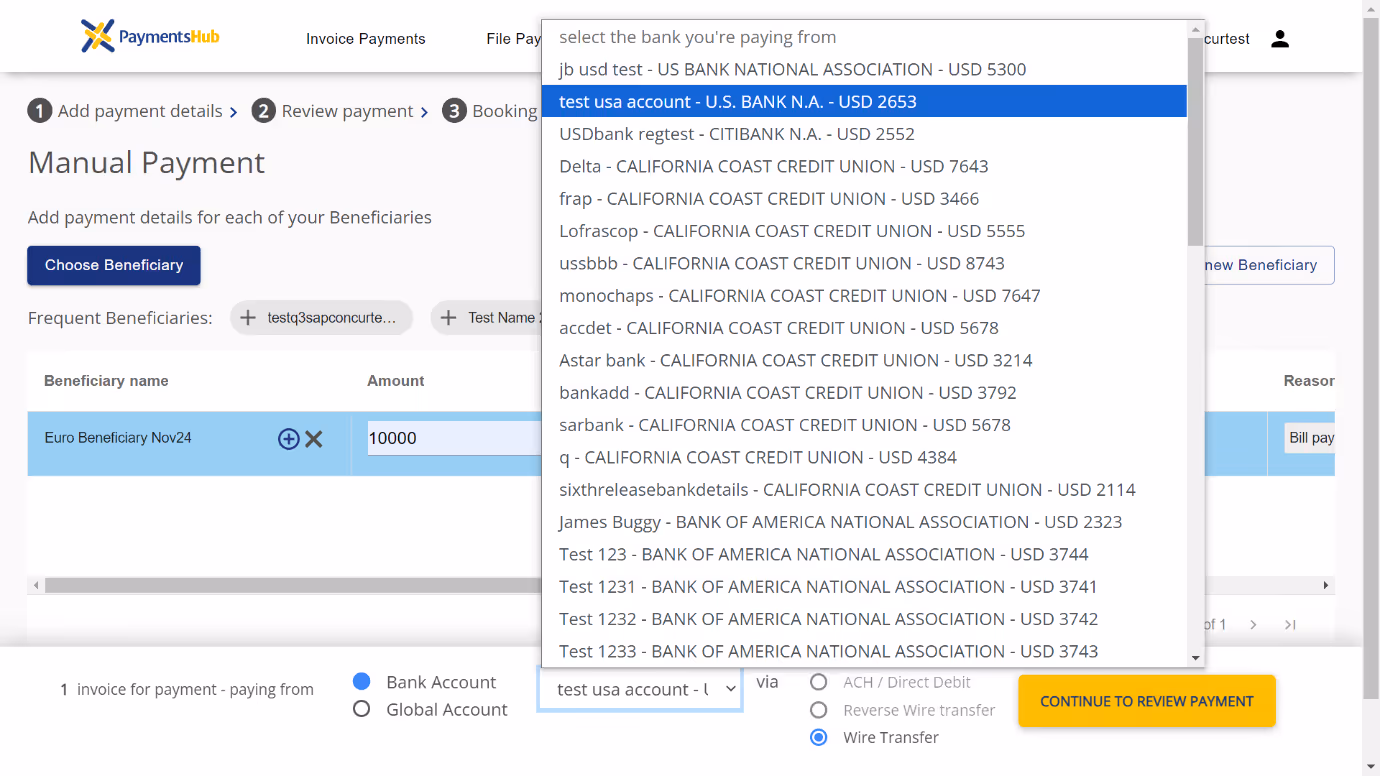Viewport: 1380px width, 776px height.
Task: Choose Test 1233 - USD 3743 option
Action: (x=864, y=651)
